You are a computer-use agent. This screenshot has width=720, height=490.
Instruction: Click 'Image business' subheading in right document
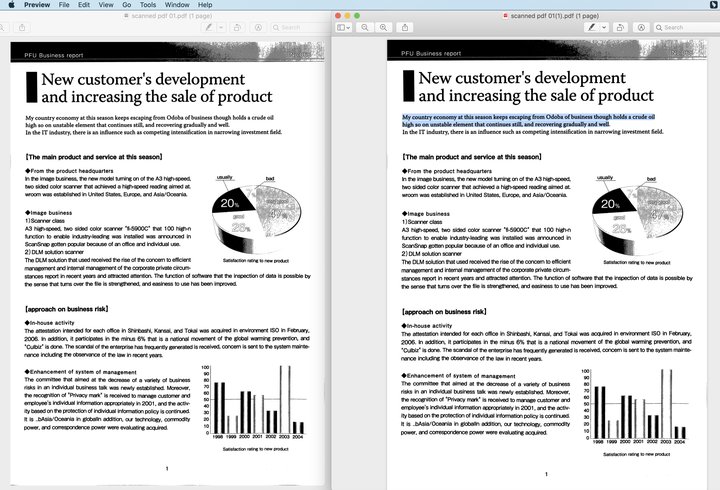(x=426, y=214)
